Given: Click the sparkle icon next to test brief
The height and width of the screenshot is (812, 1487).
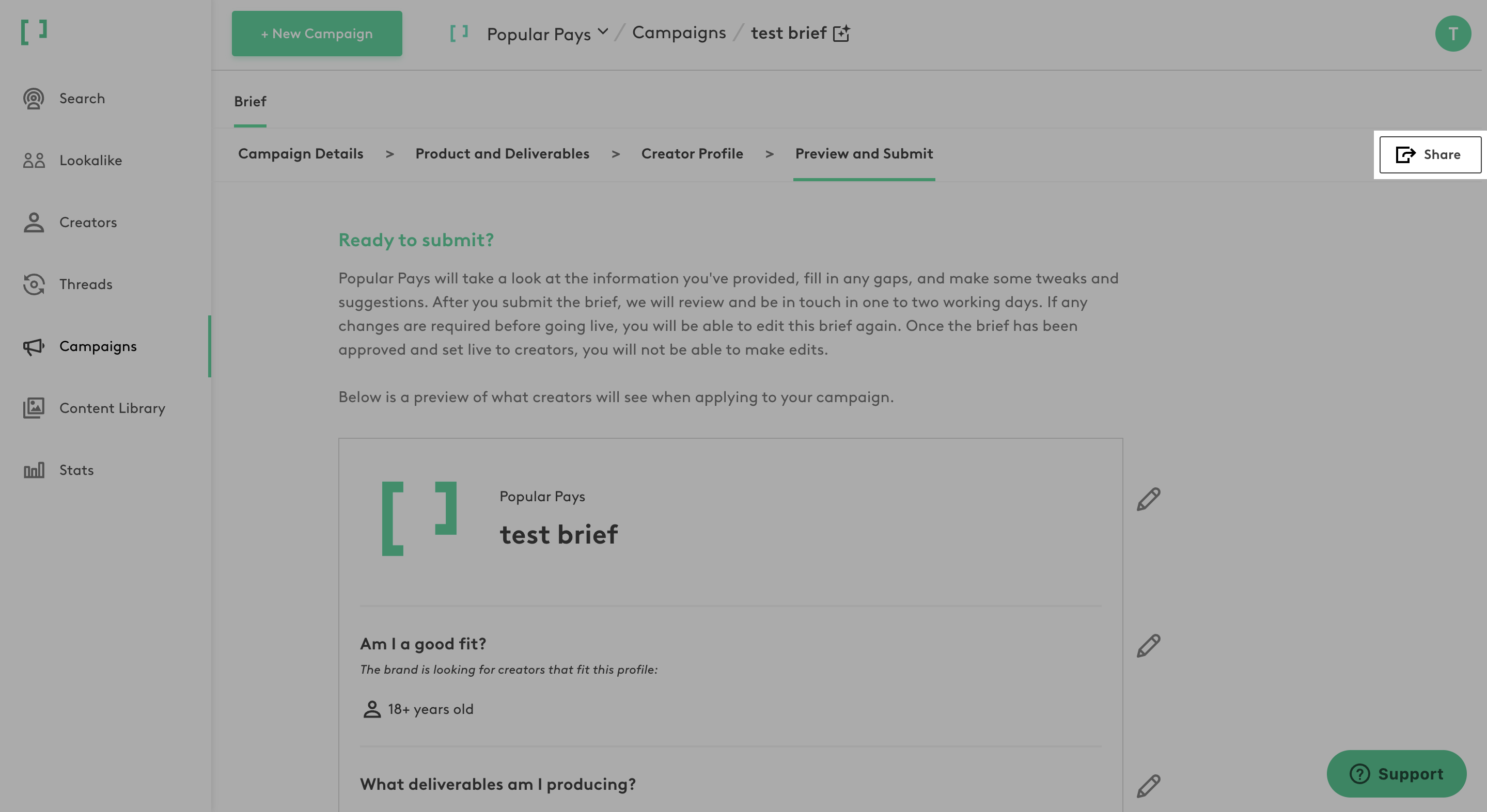Looking at the screenshot, I should pos(841,34).
